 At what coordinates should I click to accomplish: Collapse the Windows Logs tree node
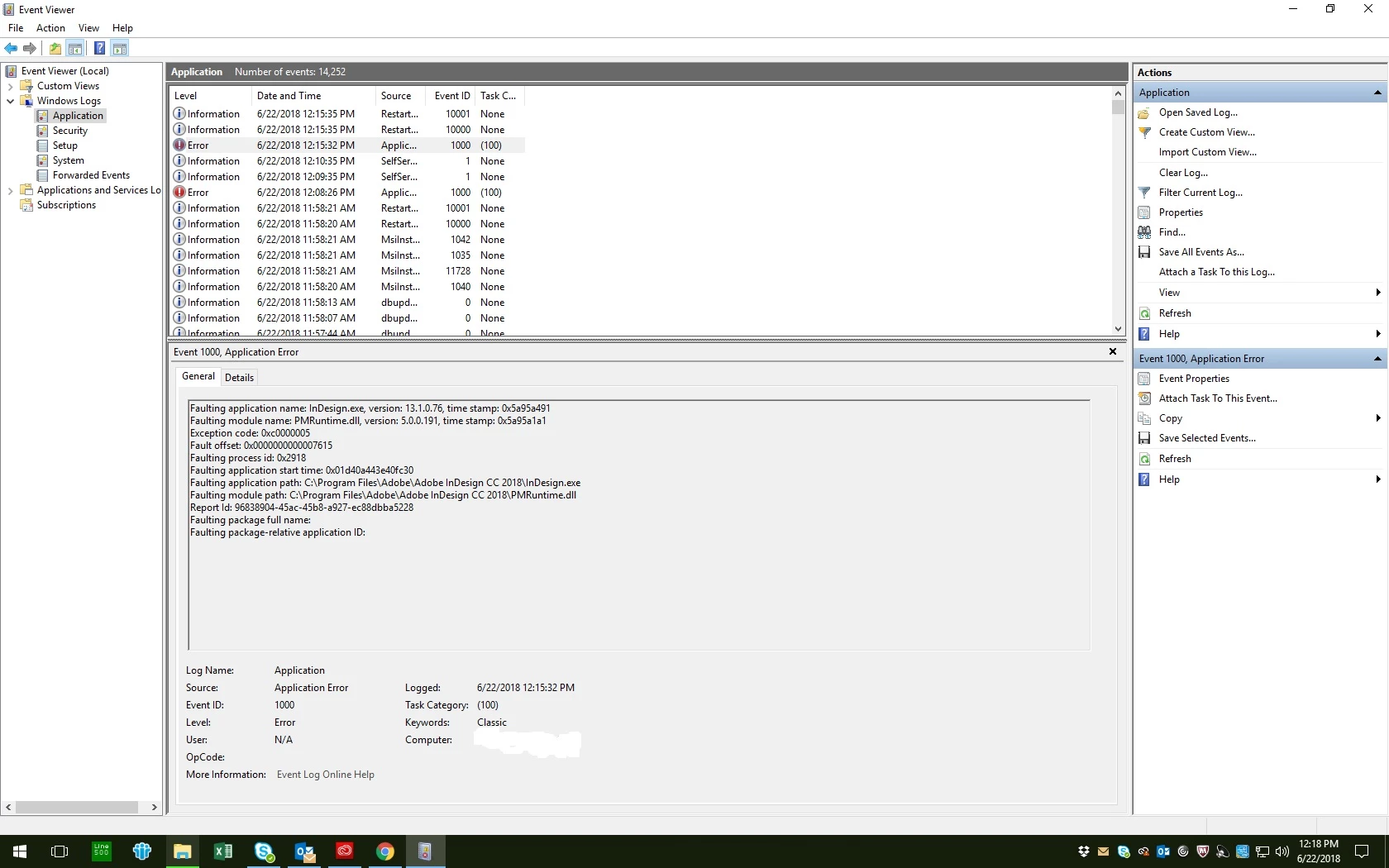(x=10, y=101)
